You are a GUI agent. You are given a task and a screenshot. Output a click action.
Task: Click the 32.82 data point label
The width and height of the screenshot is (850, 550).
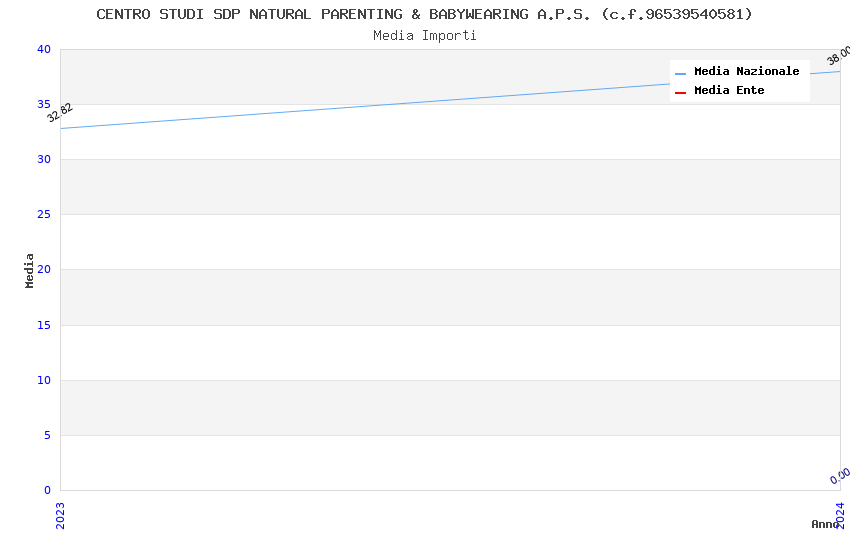tap(60, 112)
